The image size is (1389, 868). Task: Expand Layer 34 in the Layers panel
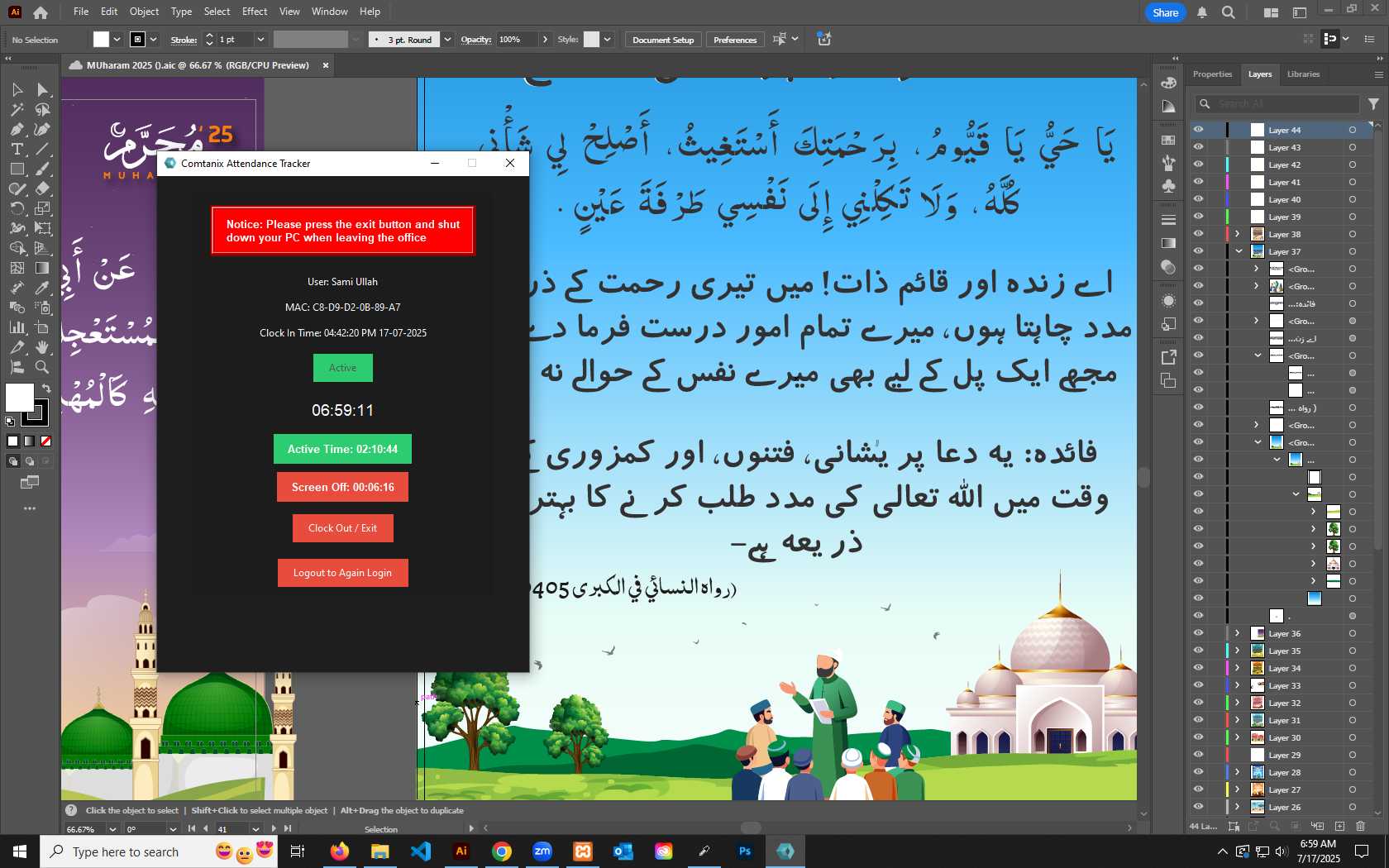pos(1238,668)
